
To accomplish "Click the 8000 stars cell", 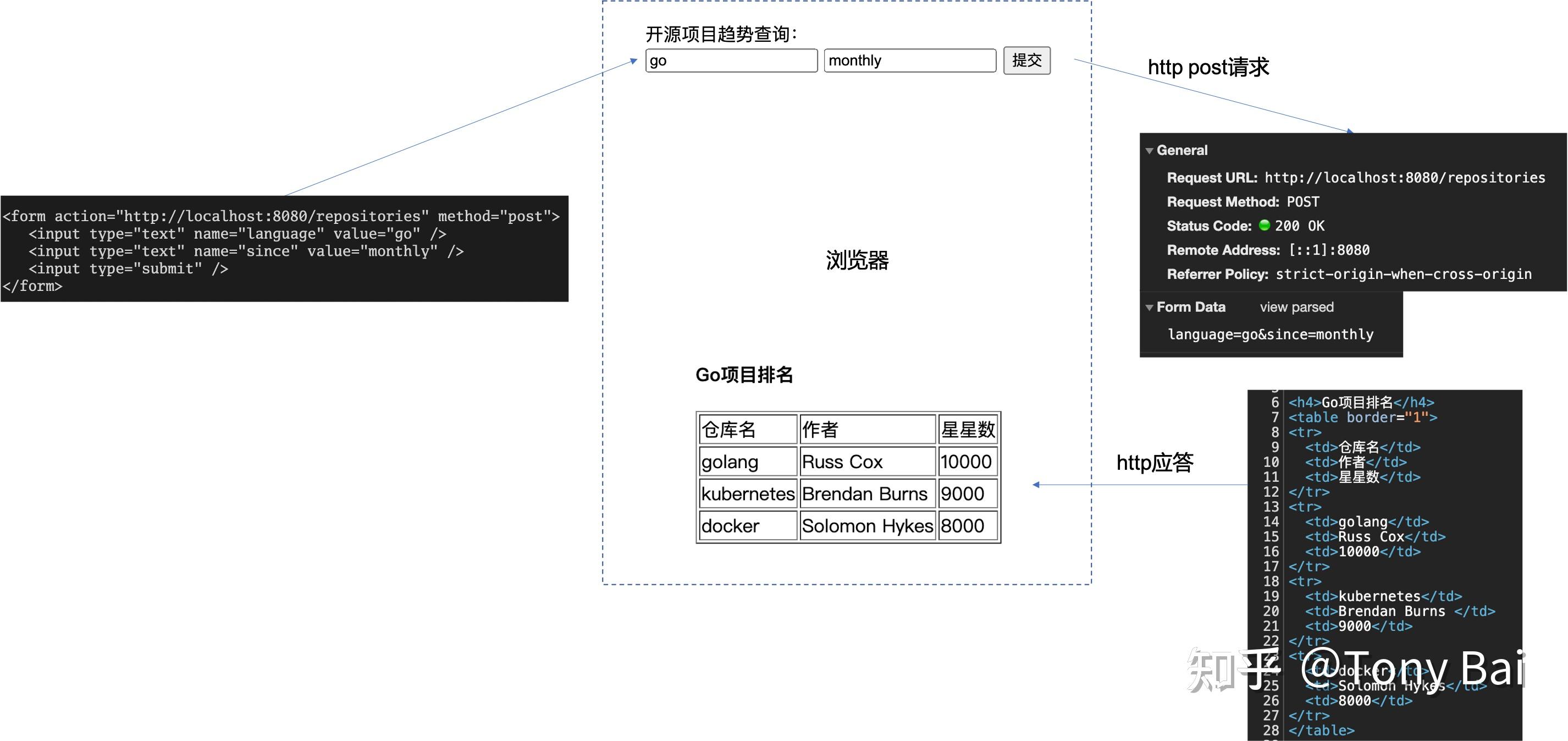I will pyautogui.click(x=968, y=525).
